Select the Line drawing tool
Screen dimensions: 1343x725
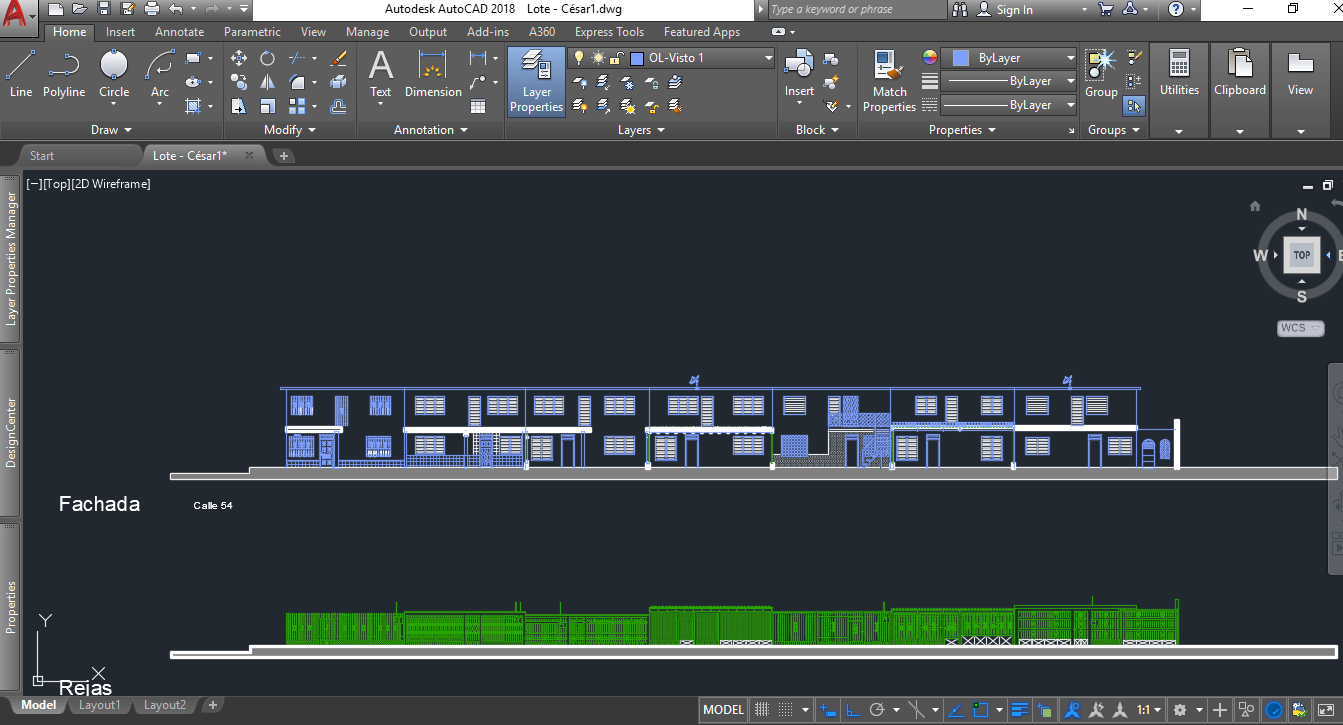(x=21, y=74)
